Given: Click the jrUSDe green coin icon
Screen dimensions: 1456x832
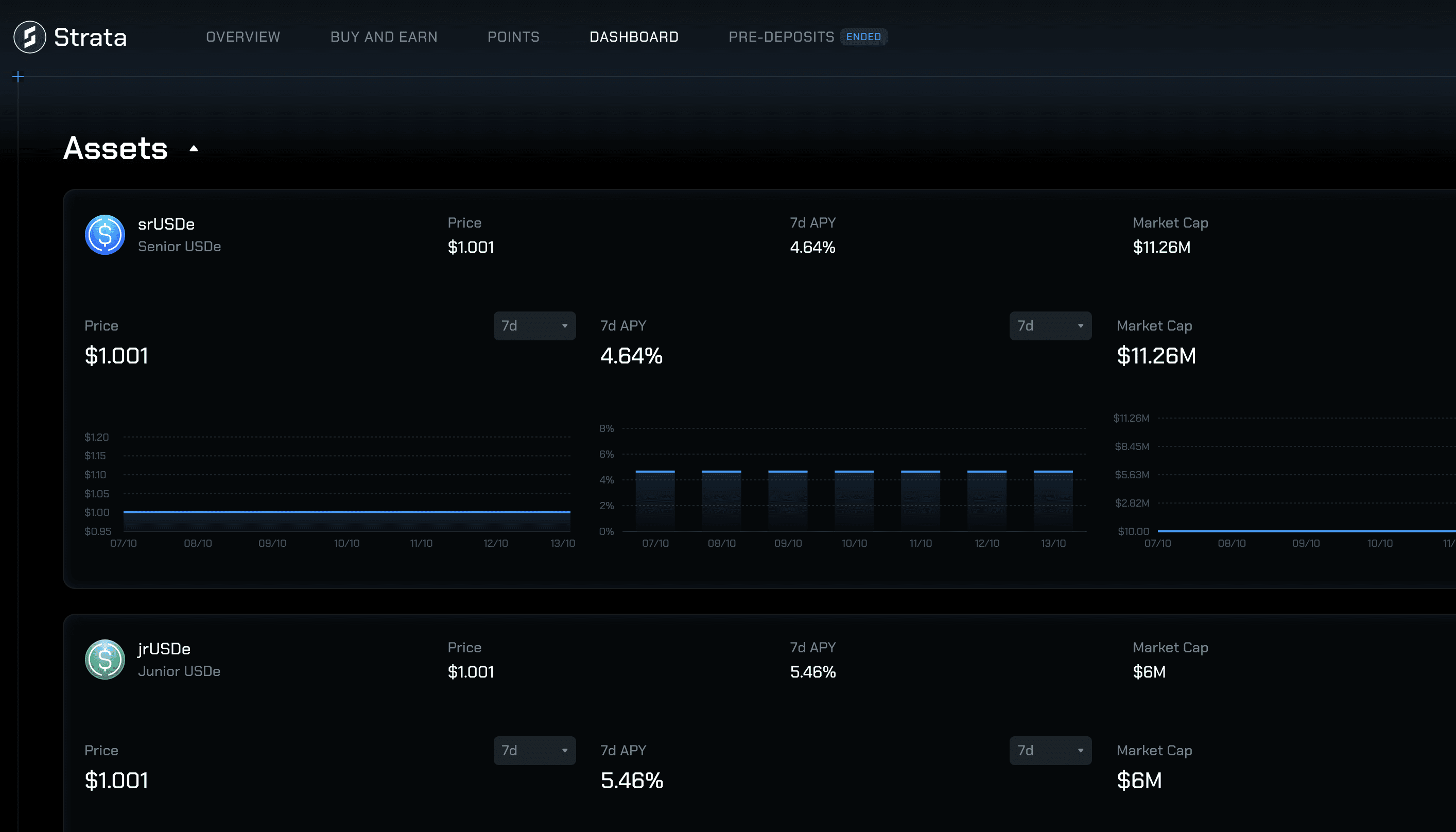Looking at the screenshot, I should 105,660.
